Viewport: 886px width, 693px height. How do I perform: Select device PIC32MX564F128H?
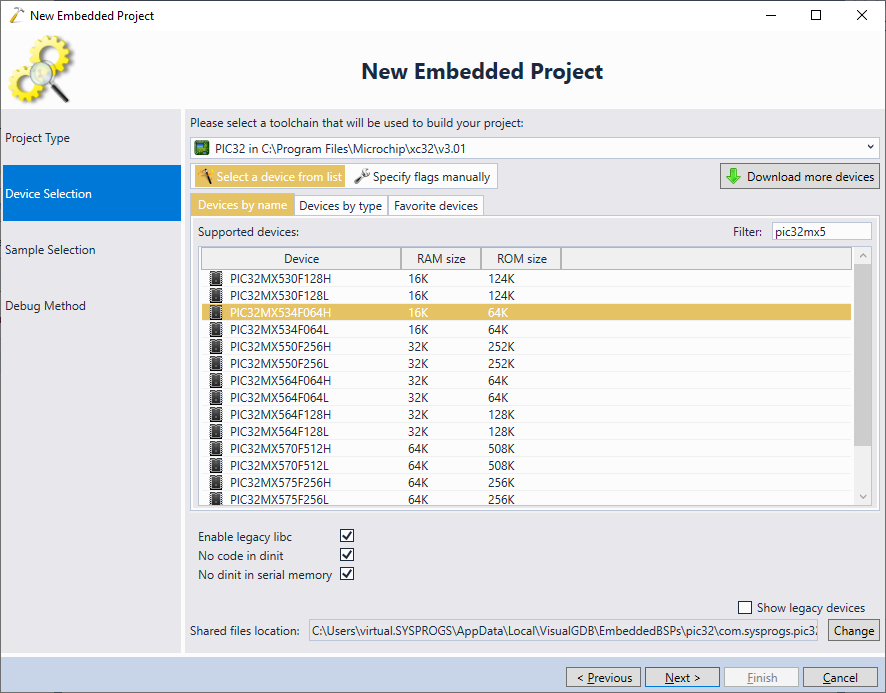pos(526,414)
